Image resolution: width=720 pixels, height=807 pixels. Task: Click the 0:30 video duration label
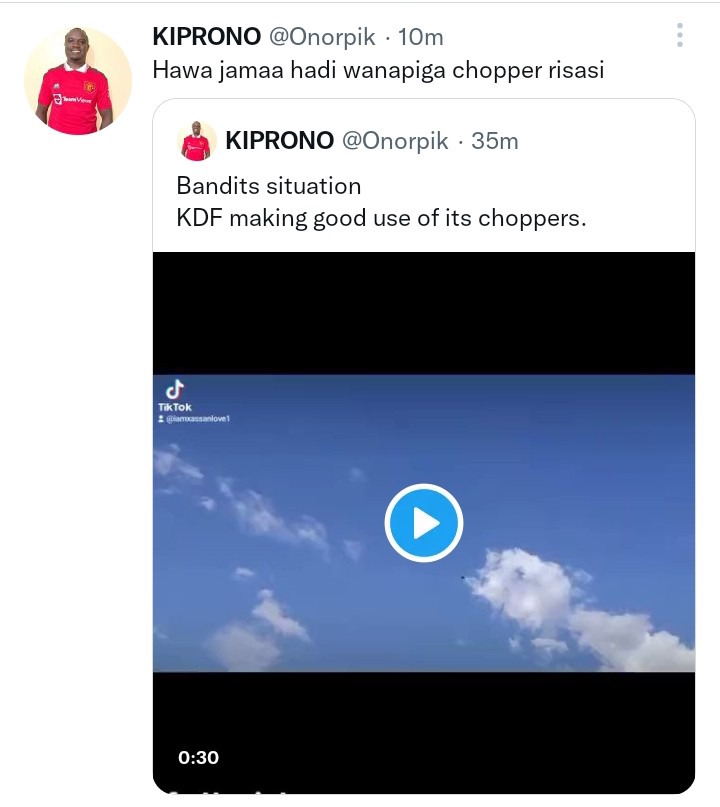tap(198, 757)
